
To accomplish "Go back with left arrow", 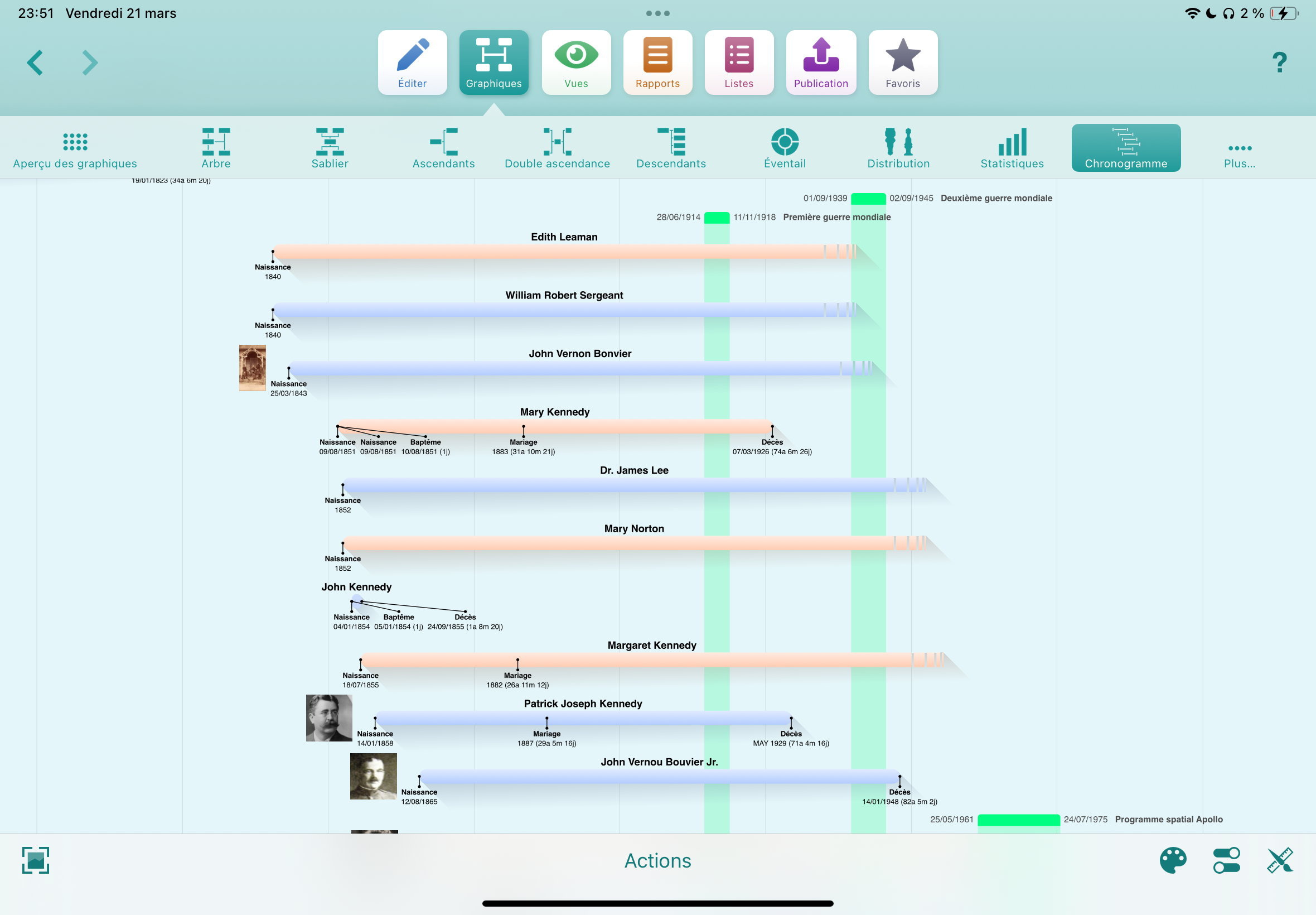I will tap(35, 62).
